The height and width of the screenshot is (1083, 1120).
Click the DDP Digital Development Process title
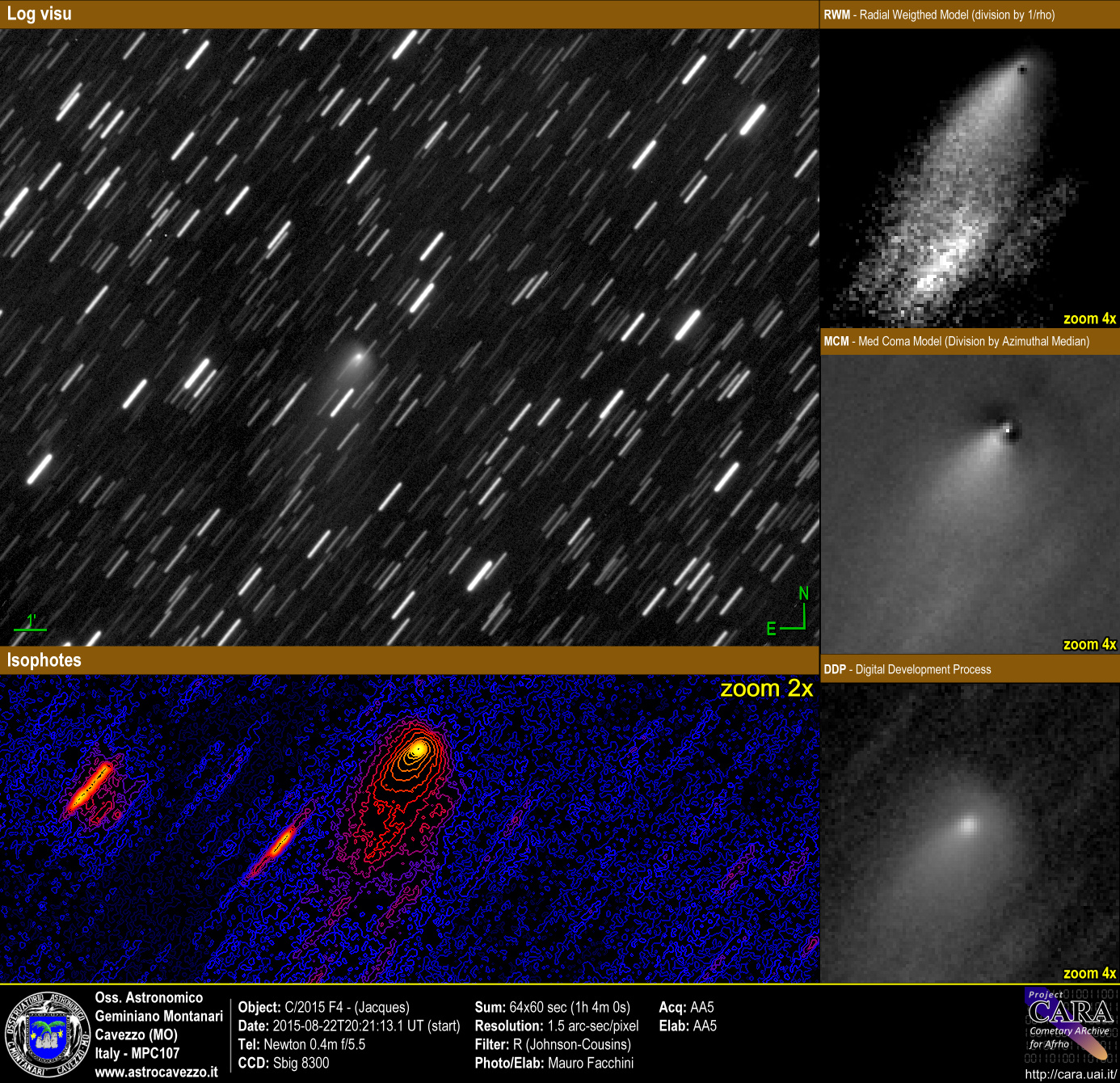907,669
